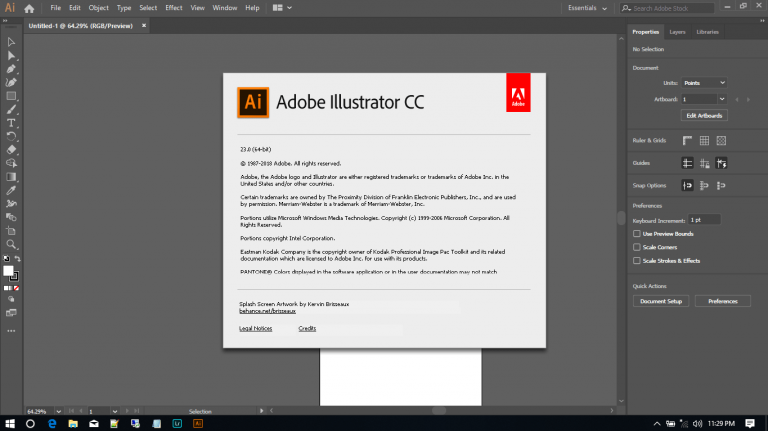Expand status bar Selection info arrow
The image size is (768, 431).
[x=261, y=411]
